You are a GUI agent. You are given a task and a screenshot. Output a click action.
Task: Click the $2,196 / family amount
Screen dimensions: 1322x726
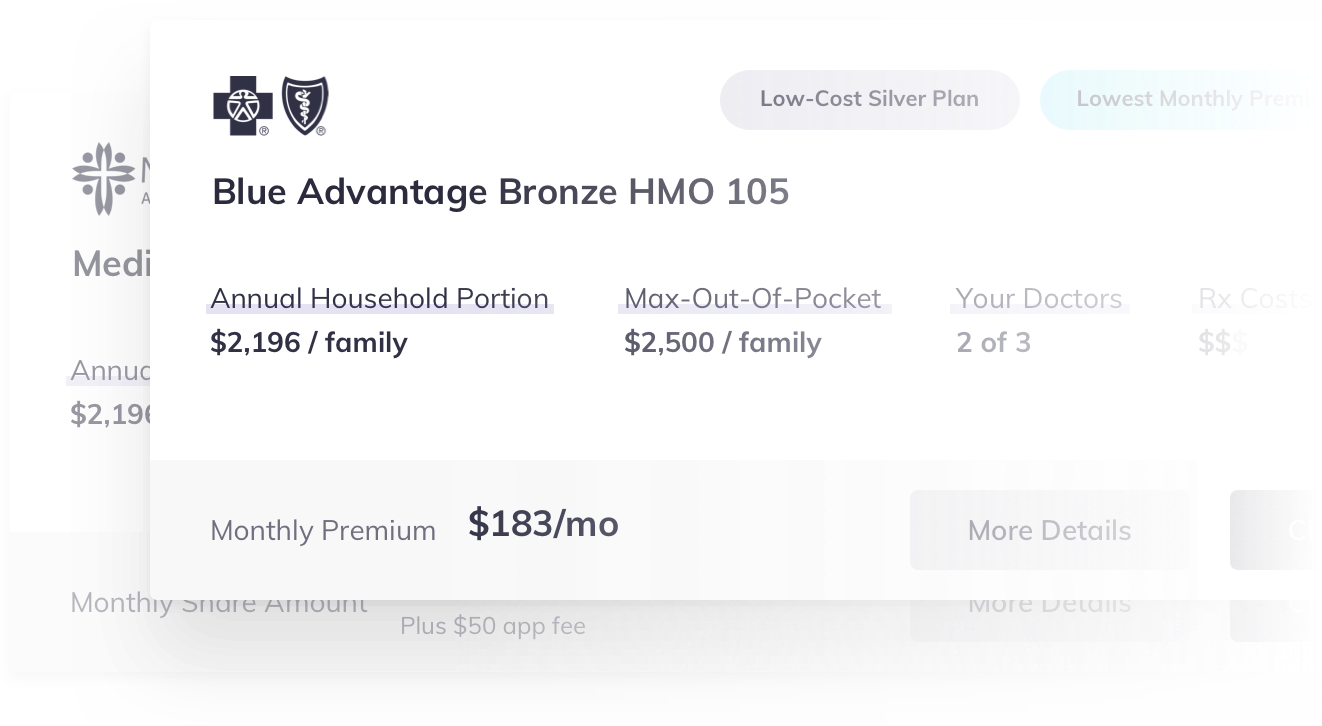click(x=309, y=343)
